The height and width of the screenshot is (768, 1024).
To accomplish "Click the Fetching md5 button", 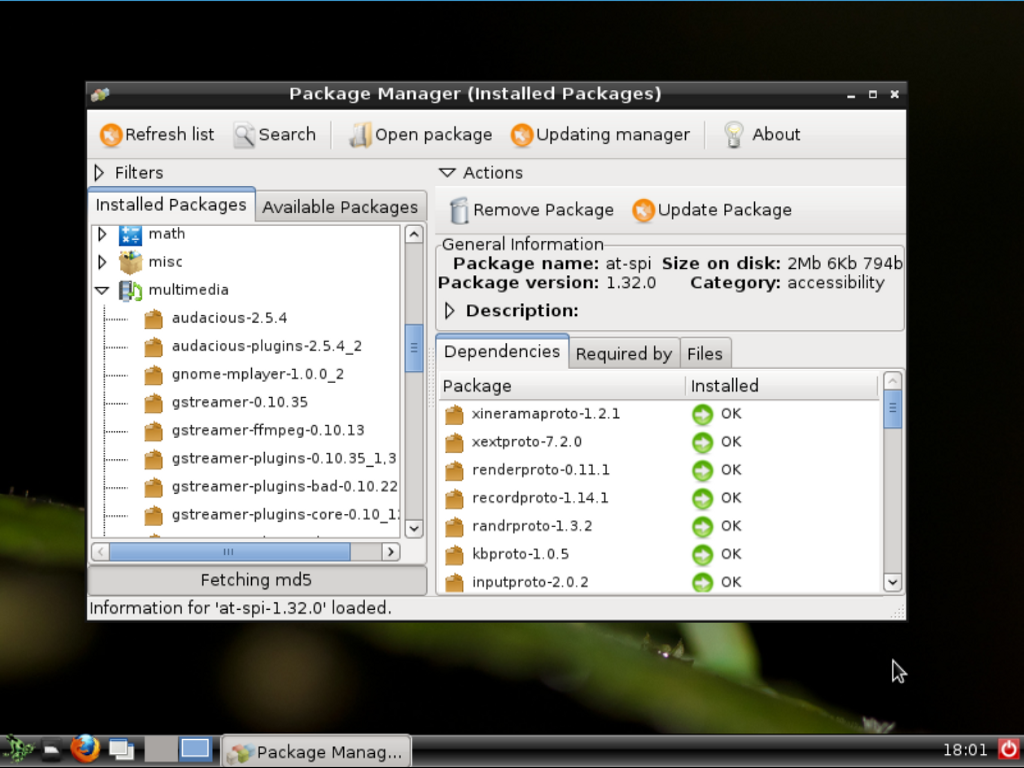I will point(257,580).
